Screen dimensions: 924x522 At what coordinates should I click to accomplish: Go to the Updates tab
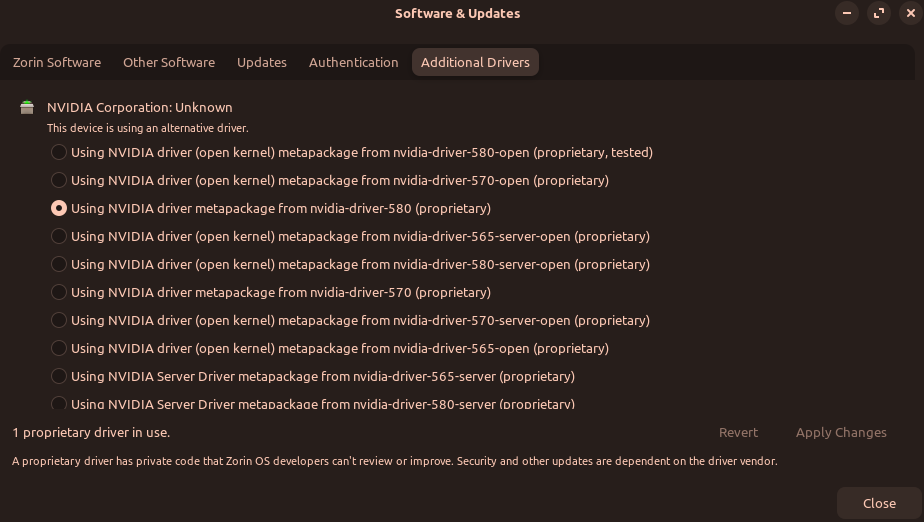point(262,62)
